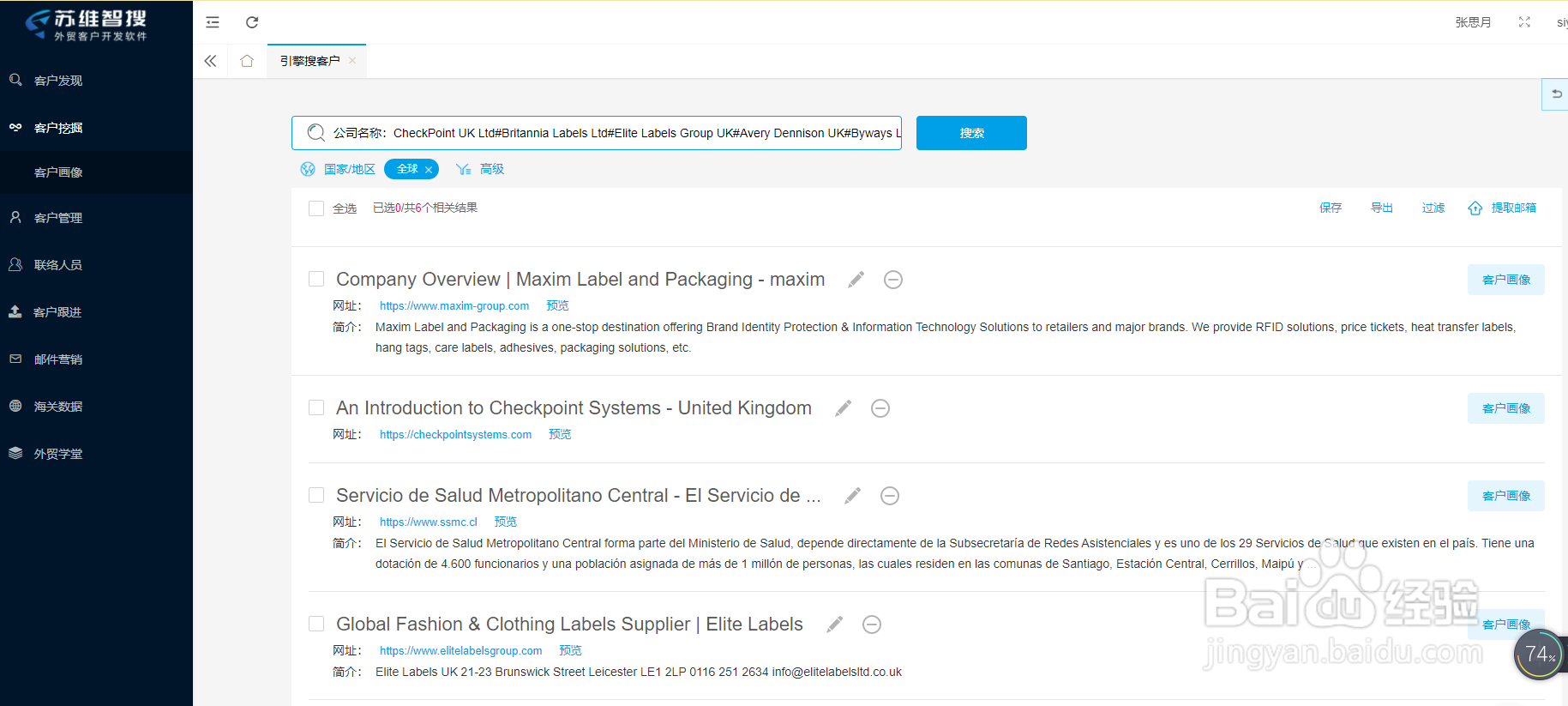Open the elitelabelsgroup.com URL
This screenshot has width=1568, height=706.
461,651
